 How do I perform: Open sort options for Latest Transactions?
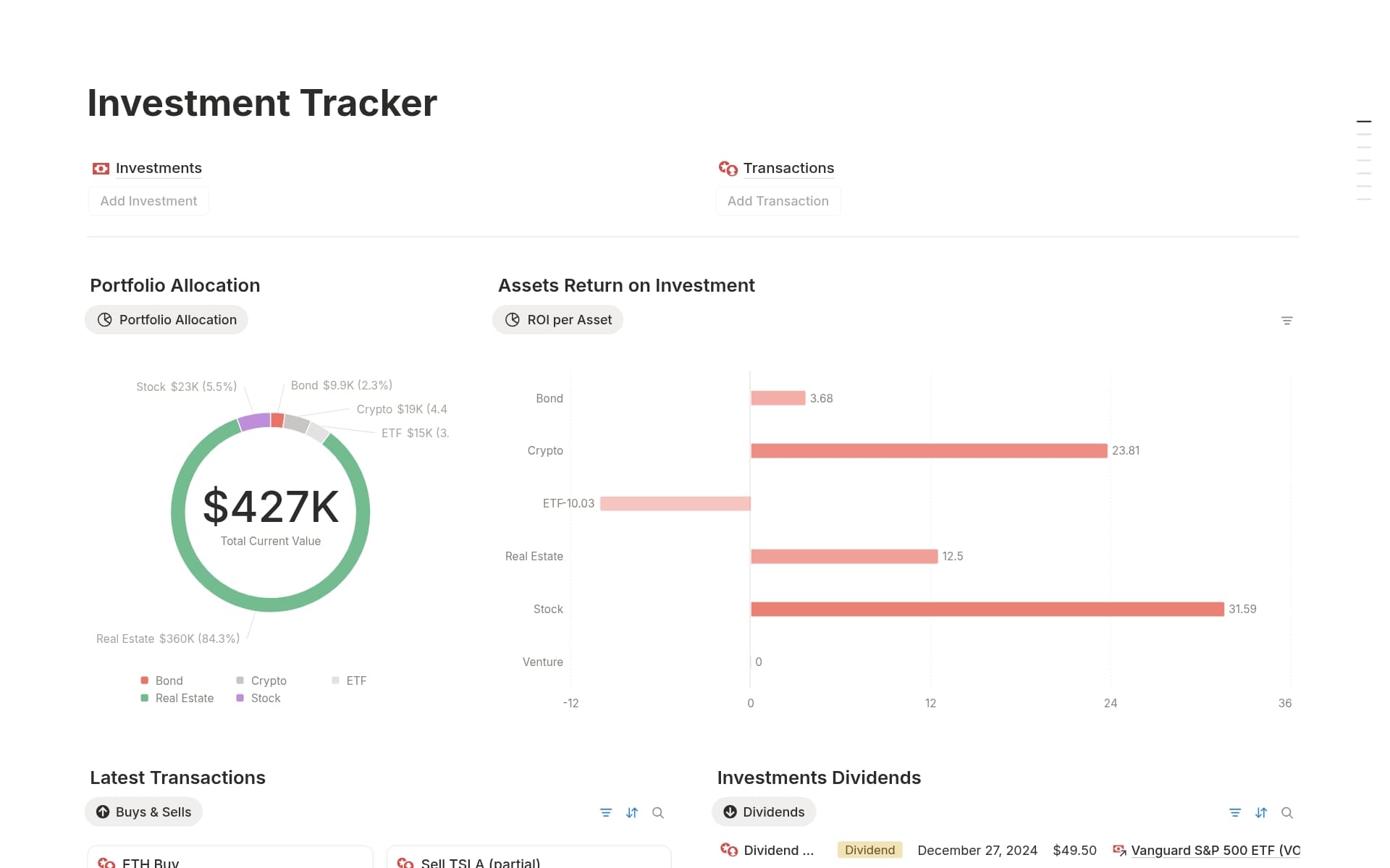click(x=631, y=812)
